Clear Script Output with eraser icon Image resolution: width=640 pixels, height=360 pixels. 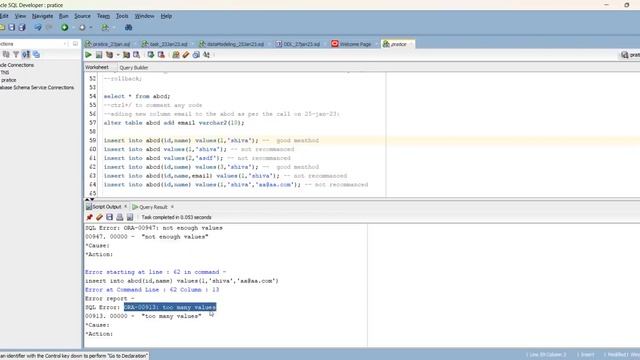click(99, 217)
